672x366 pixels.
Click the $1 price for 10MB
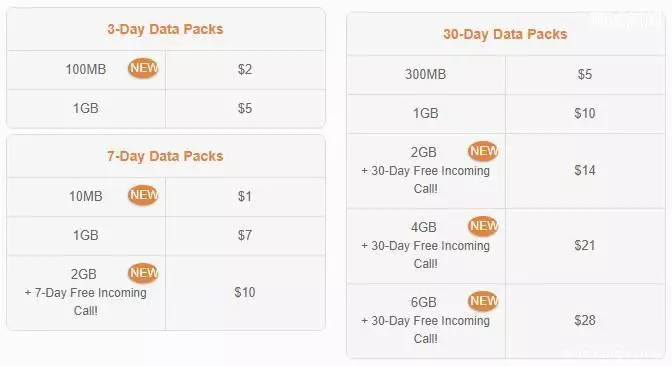pyautogui.click(x=245, y=197)
